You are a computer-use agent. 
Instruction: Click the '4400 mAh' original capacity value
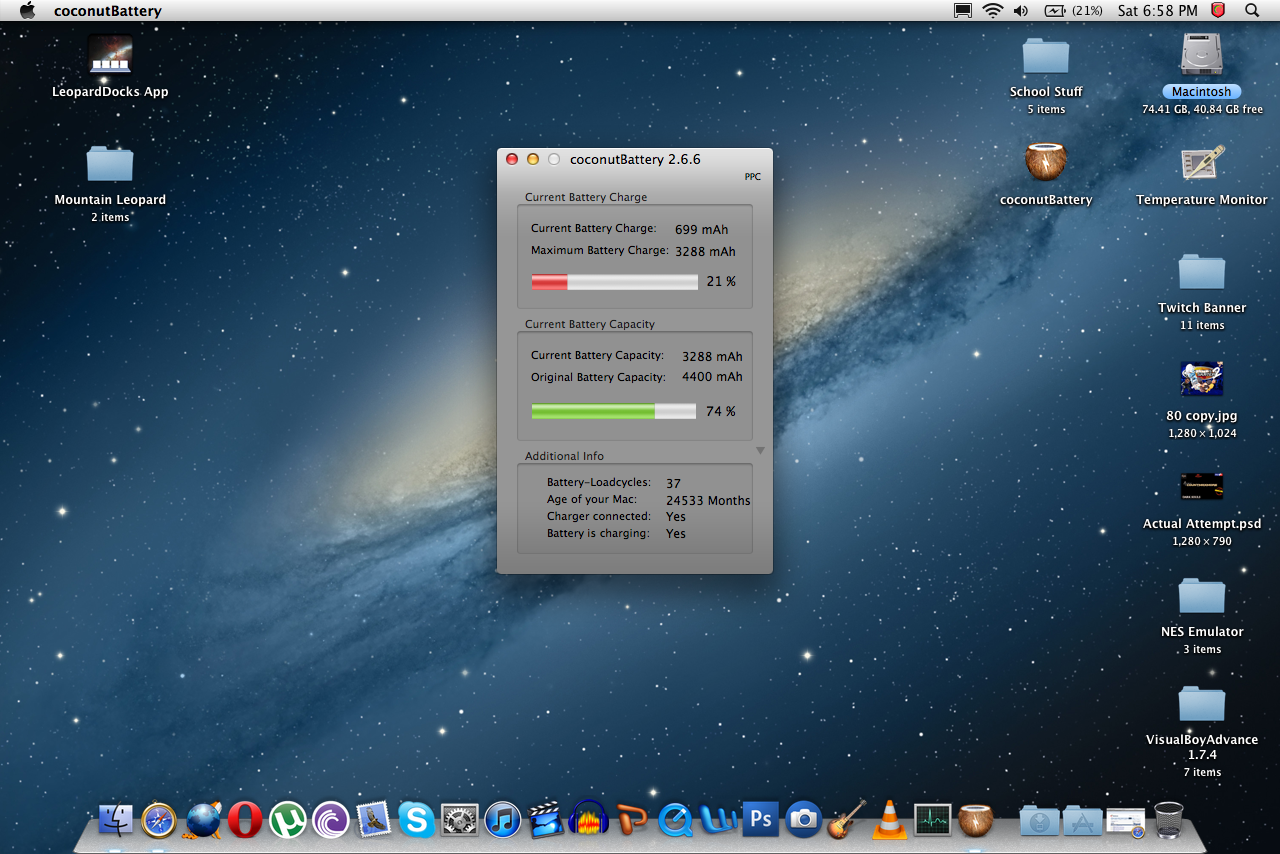712,377
